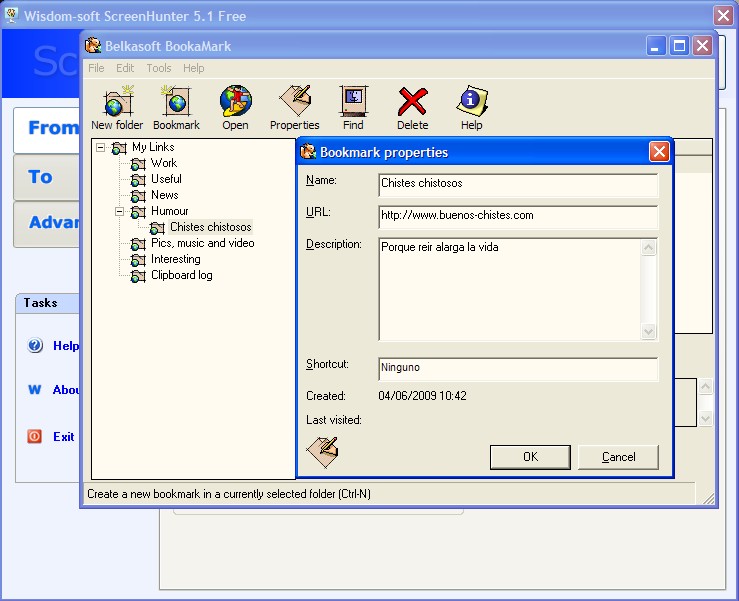Click the New folder toolbar icon
This screenshot has width=739, height=601.
(x=117, y=101)
